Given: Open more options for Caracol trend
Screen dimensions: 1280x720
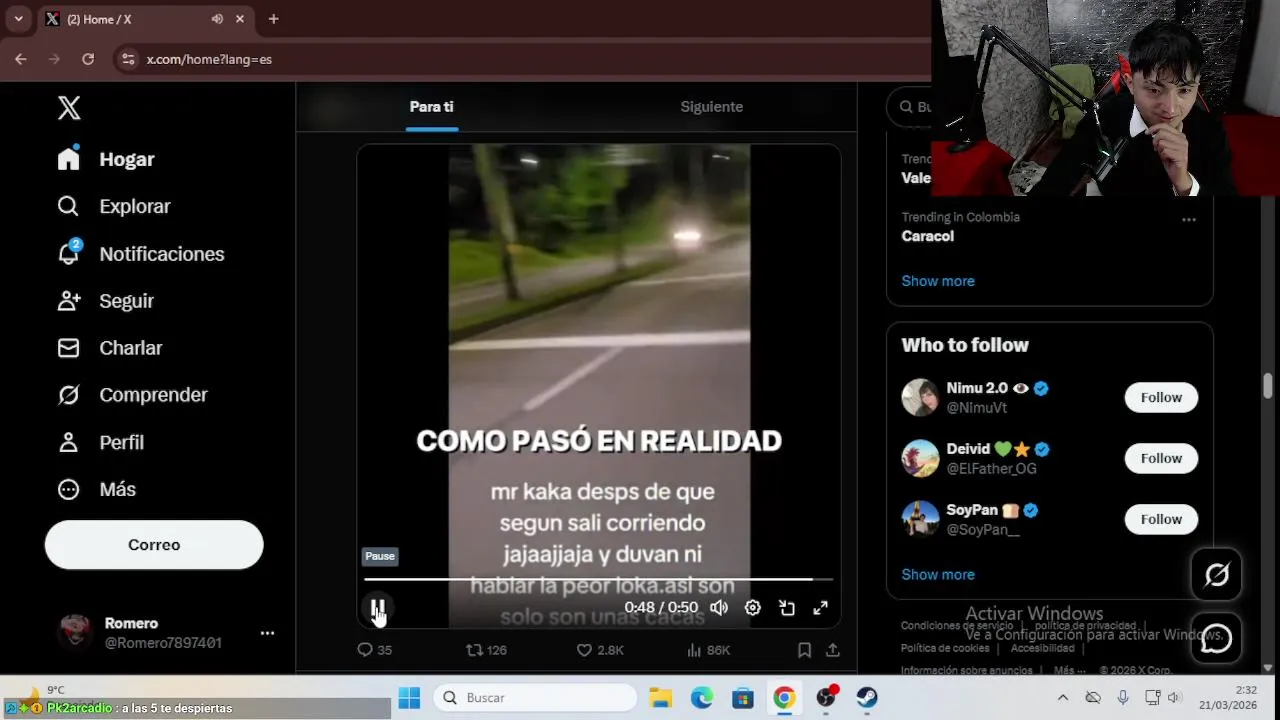Looking at the screenshot, I should click(x=1189, y=219).
